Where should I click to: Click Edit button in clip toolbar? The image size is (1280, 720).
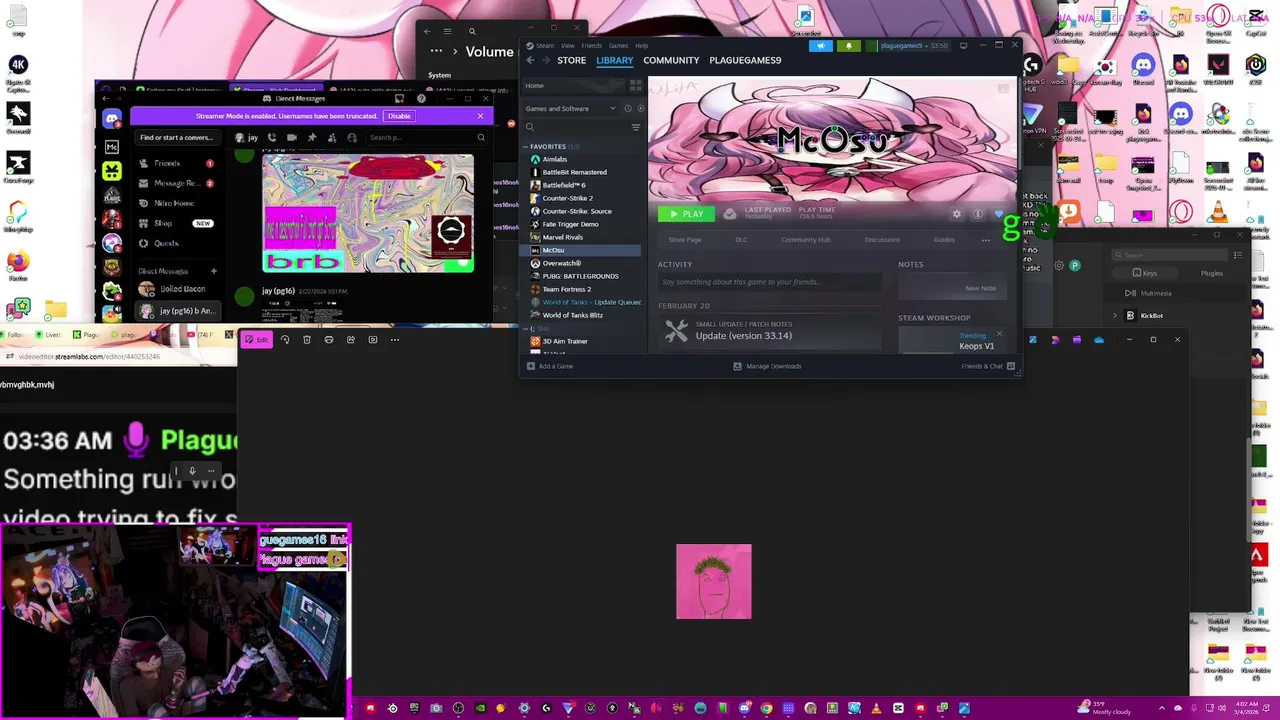tap(256, 340)
